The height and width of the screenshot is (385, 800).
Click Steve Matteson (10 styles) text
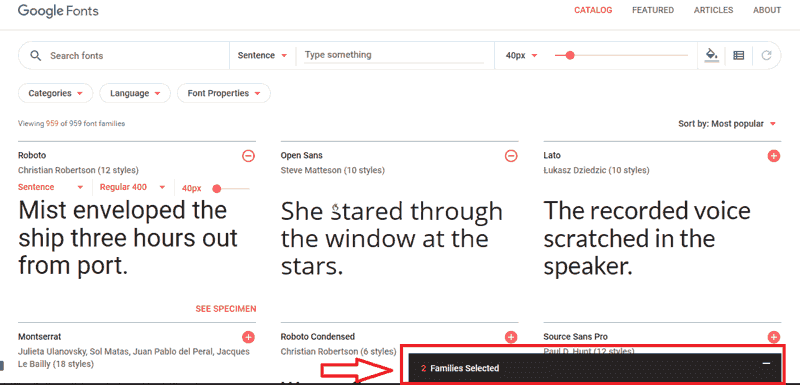pyautogui.click(x=333, y=170)
